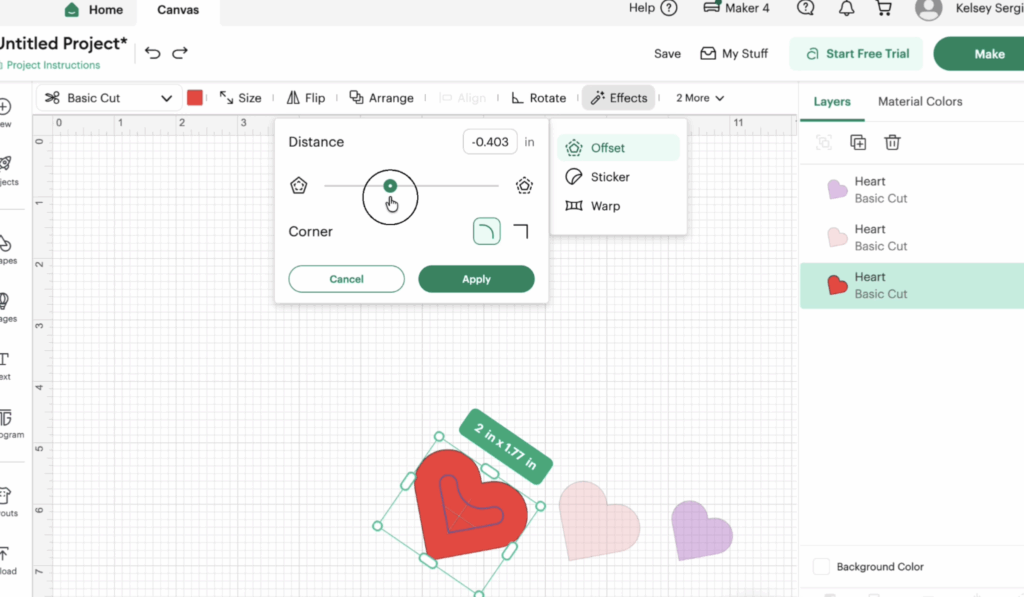Image resolution: width=1024 pixels, height=597 pixels.
Task: Open the Projects sidebar icon
Action: coord(8,170)
